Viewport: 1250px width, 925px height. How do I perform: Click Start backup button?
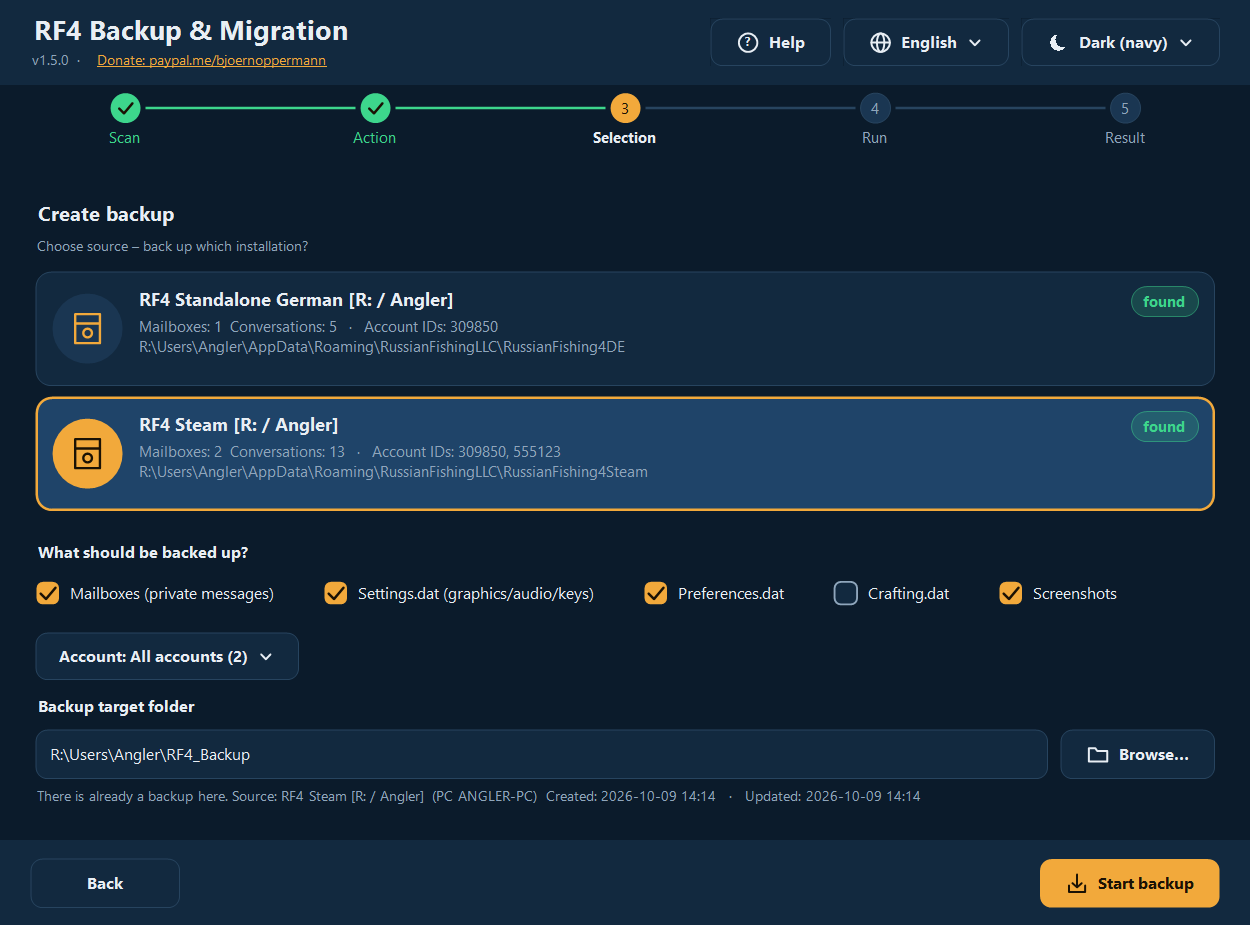coord(1130,884)
